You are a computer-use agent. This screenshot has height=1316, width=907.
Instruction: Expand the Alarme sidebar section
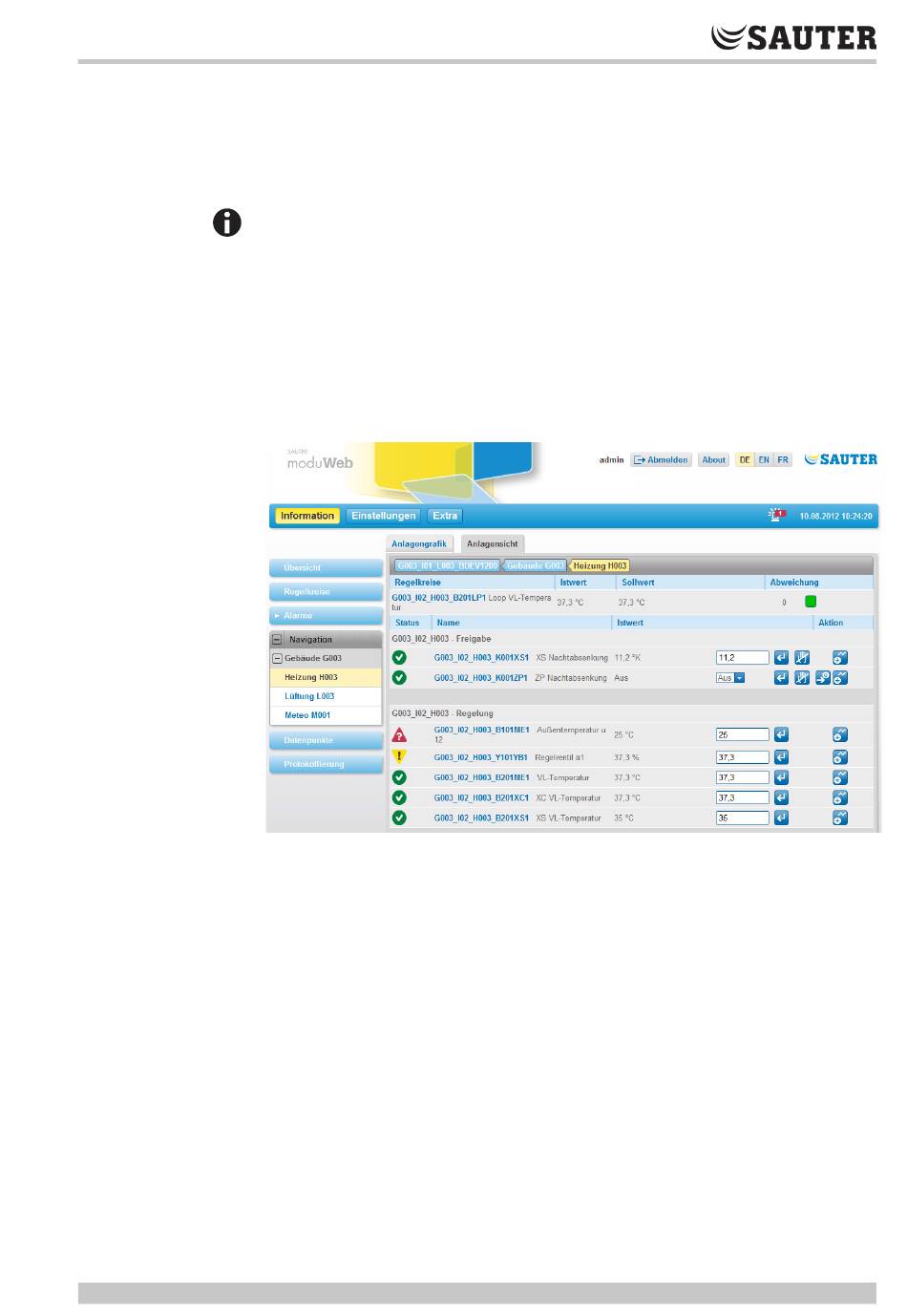coord(326,616)
